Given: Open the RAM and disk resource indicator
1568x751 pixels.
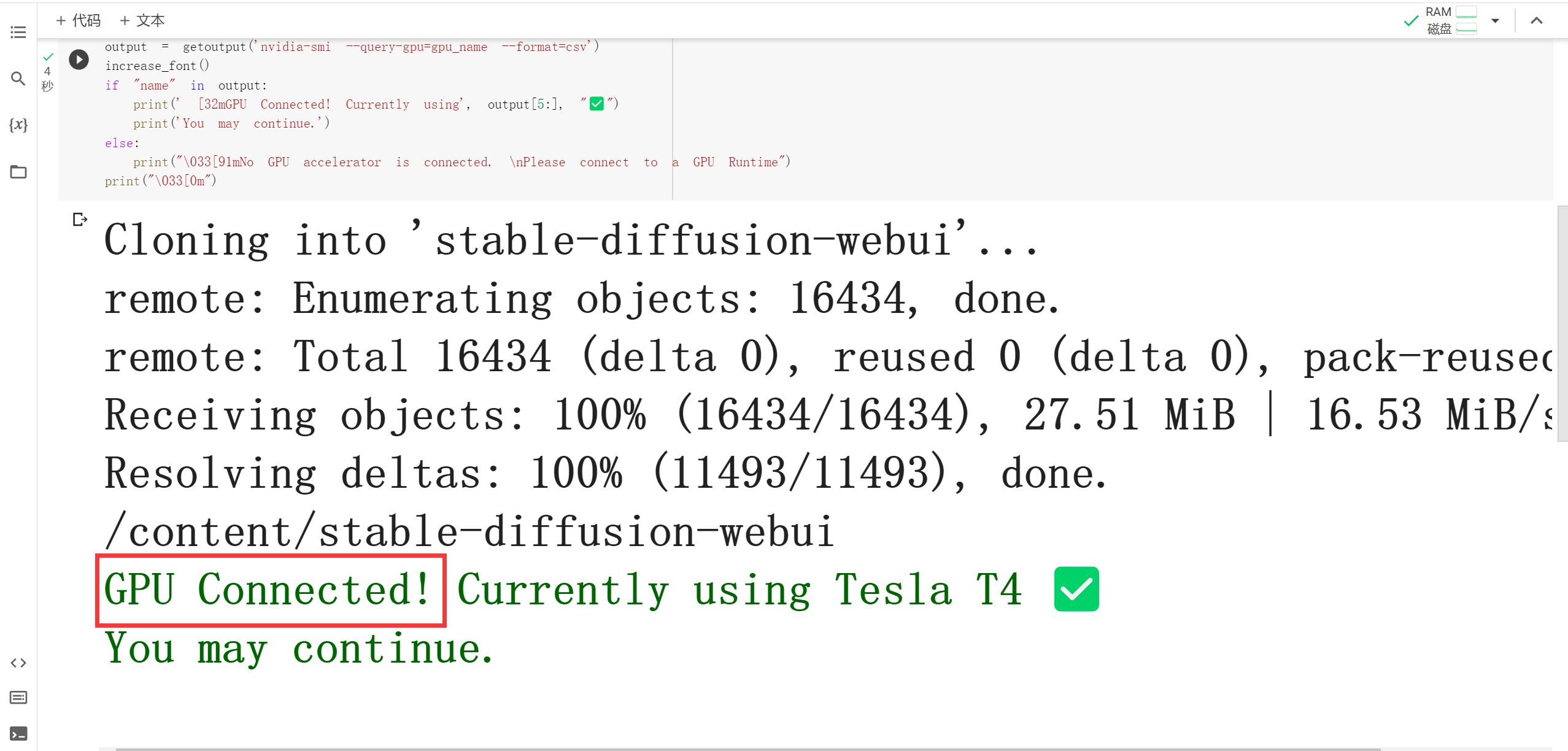Looking at the screenshot, I should [x=1451, y=20].
